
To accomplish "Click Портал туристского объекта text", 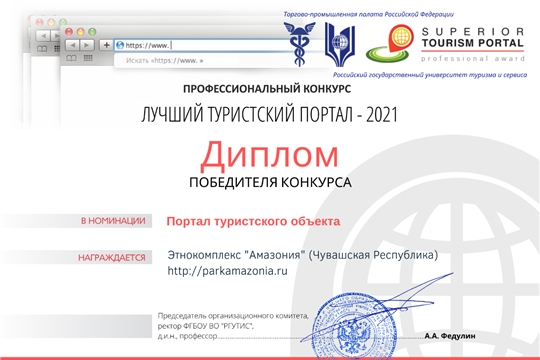I will (x=253, y=221).
